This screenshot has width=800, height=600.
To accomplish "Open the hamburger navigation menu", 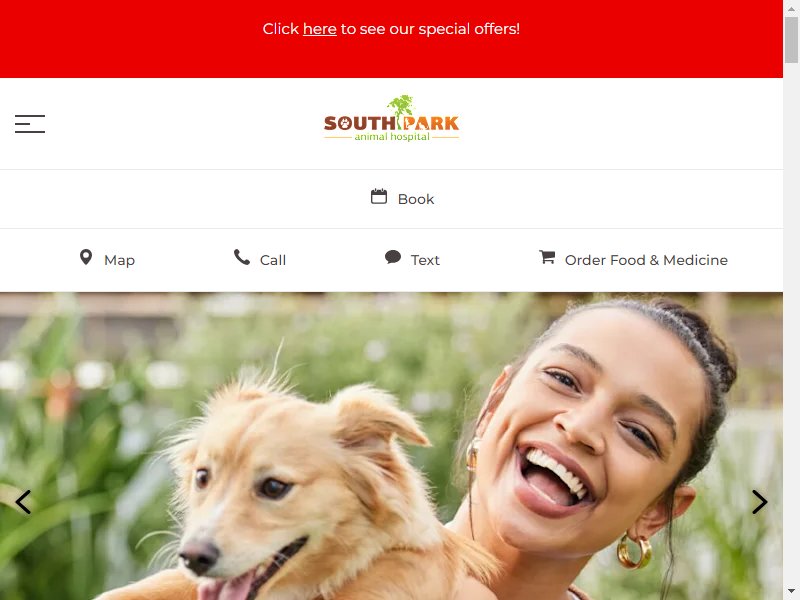I will 30,124.
